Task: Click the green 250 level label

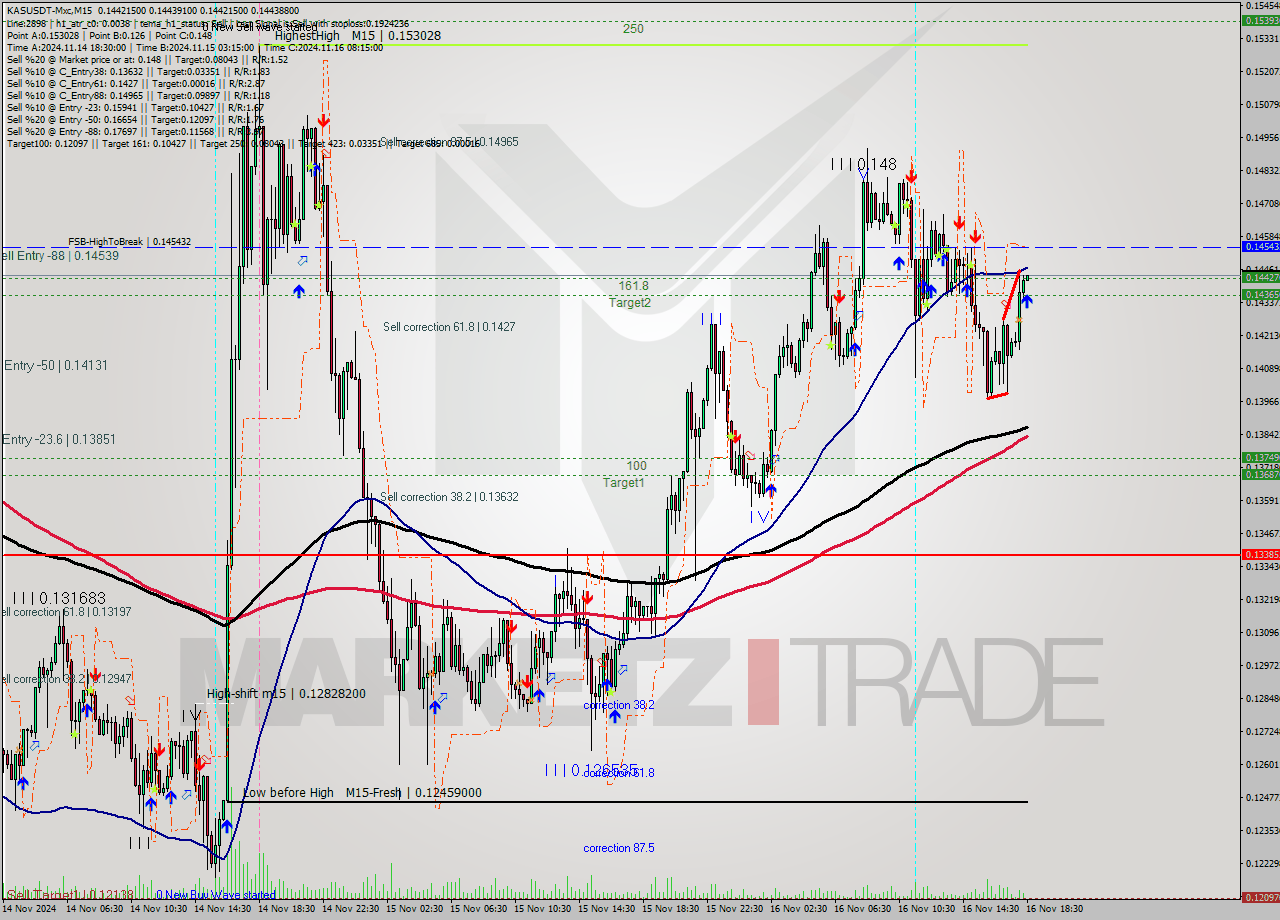Action: click(633, 29)
